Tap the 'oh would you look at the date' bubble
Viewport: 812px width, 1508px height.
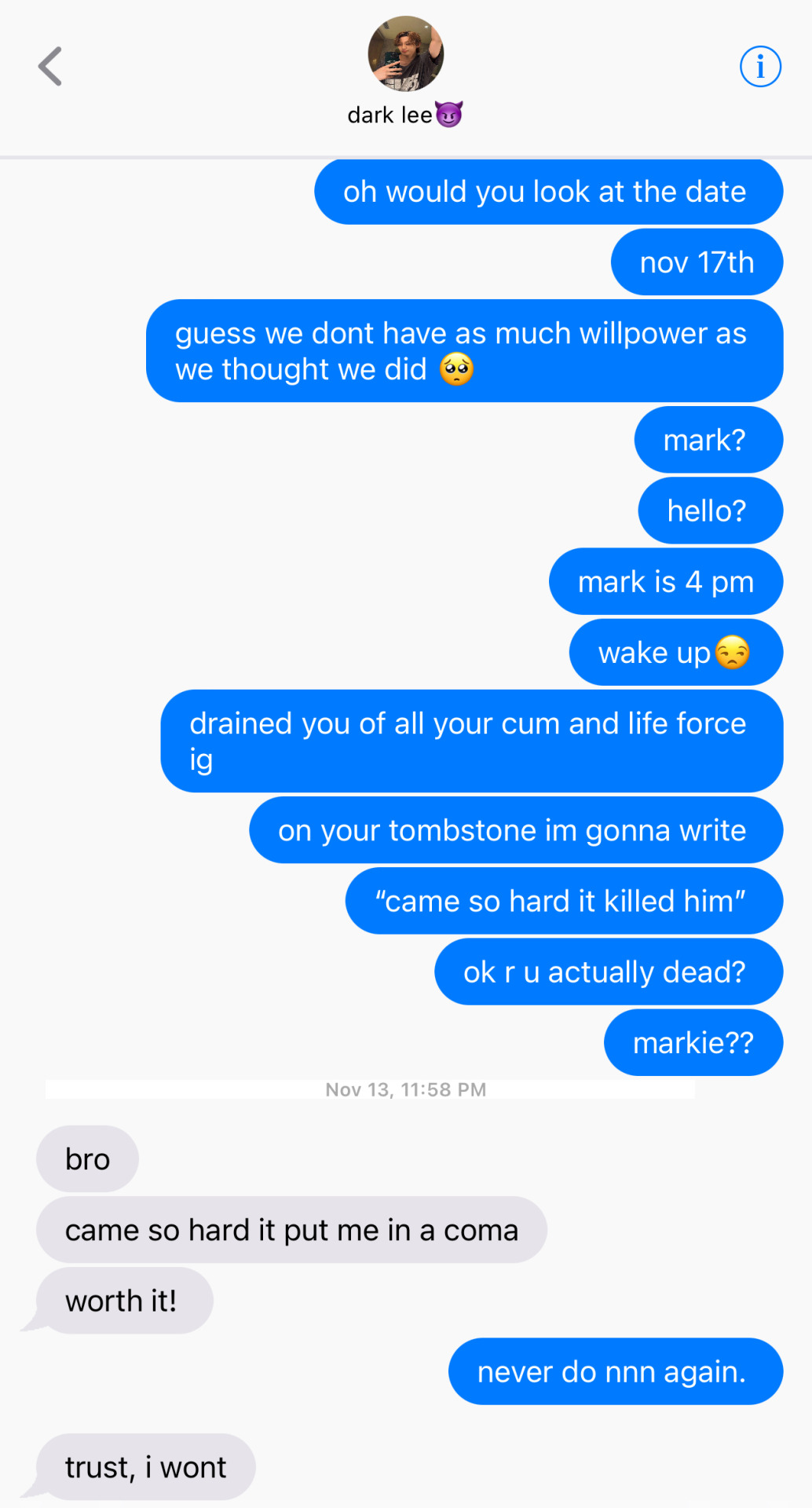click(548, 192)
